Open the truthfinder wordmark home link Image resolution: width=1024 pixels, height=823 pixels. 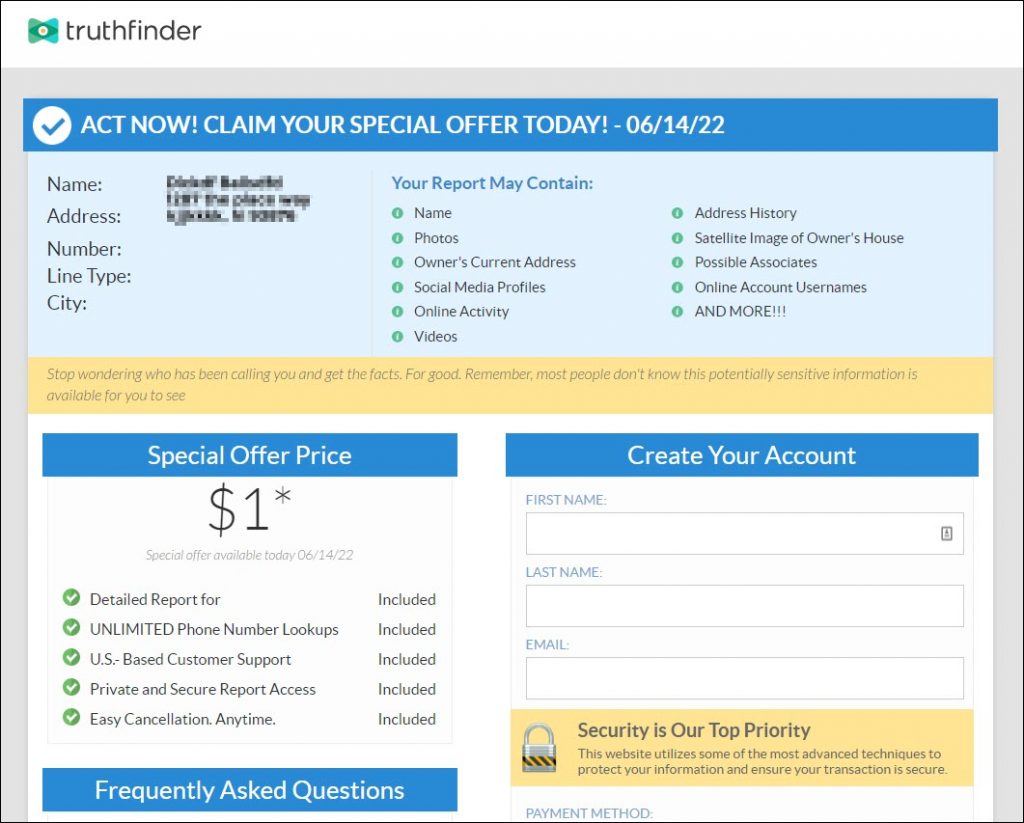coord(133,31)
